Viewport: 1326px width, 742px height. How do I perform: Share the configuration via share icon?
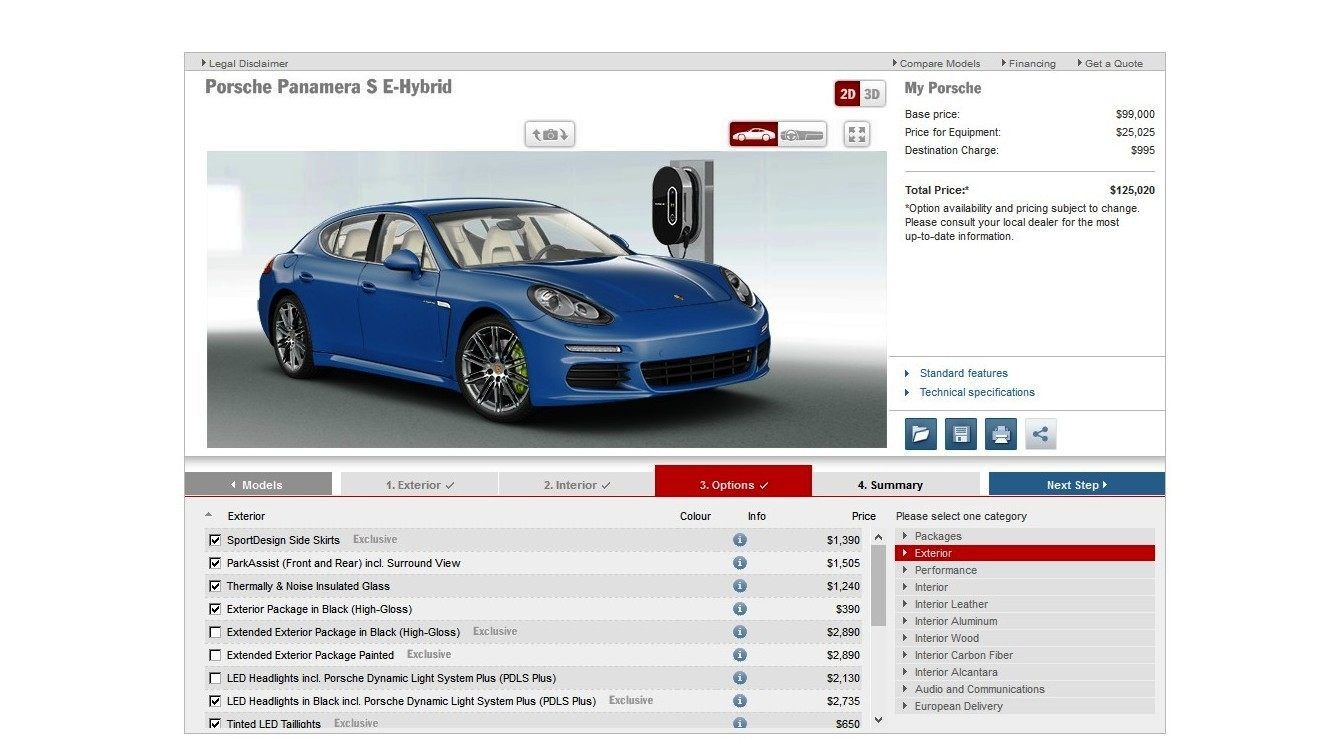coord(1041,434)
